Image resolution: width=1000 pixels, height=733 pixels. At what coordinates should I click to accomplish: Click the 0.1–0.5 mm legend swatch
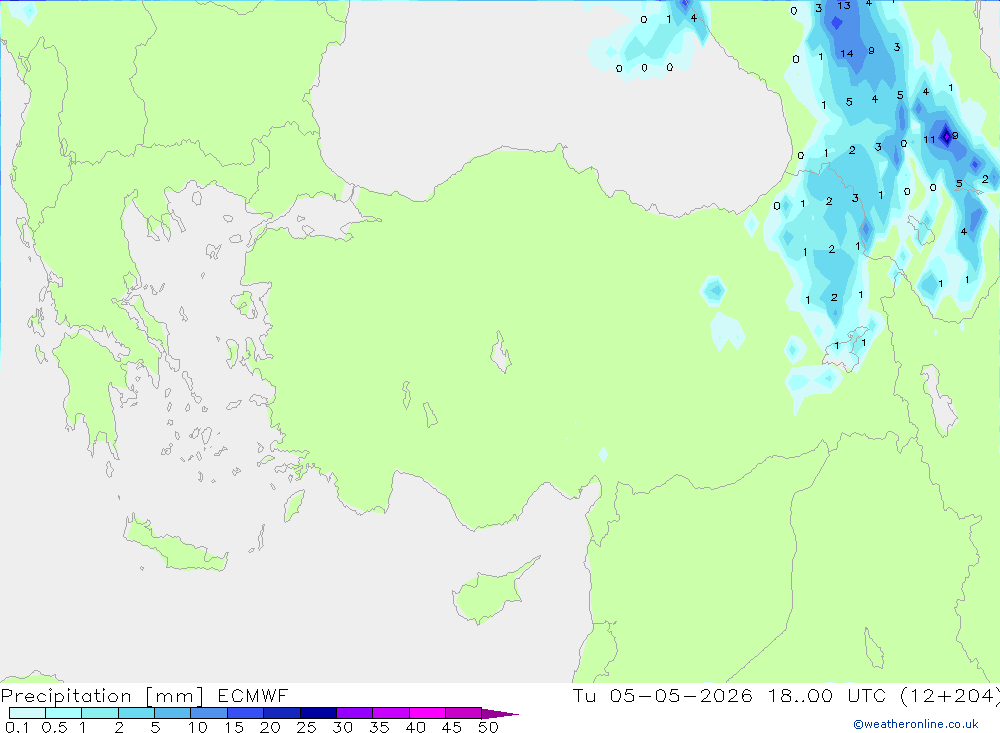coord(27,713)
